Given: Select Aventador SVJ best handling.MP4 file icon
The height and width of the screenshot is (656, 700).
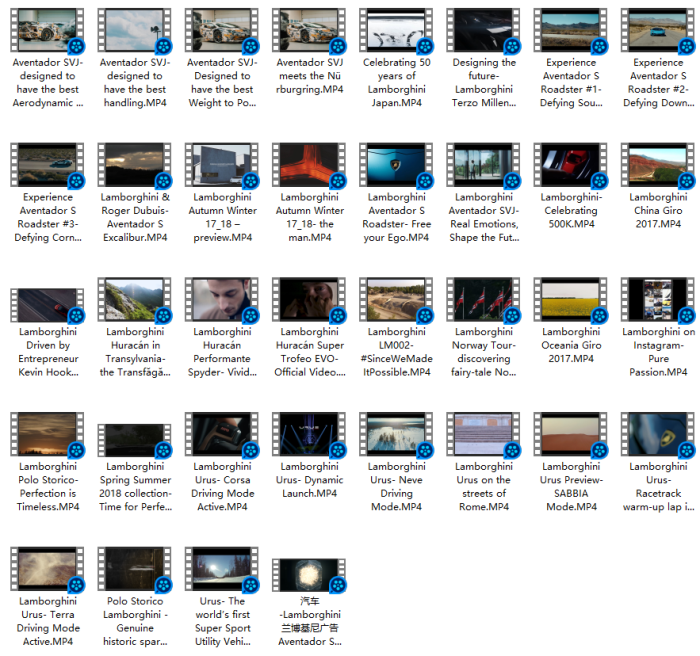Looking at the screenshot, I should 134,30.
